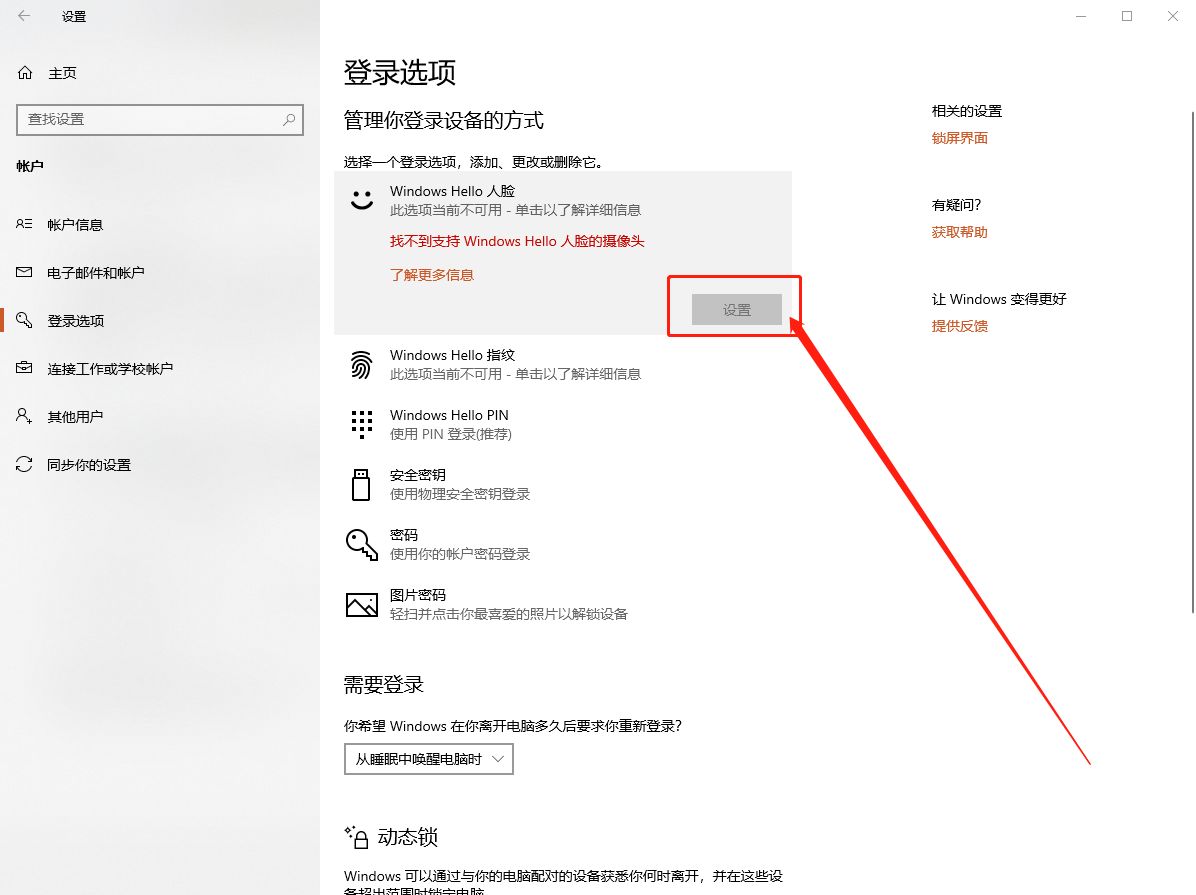Click the 提供反馈 link
The height and width of the screenshot is (895, 1196).
tap(959, 325)
